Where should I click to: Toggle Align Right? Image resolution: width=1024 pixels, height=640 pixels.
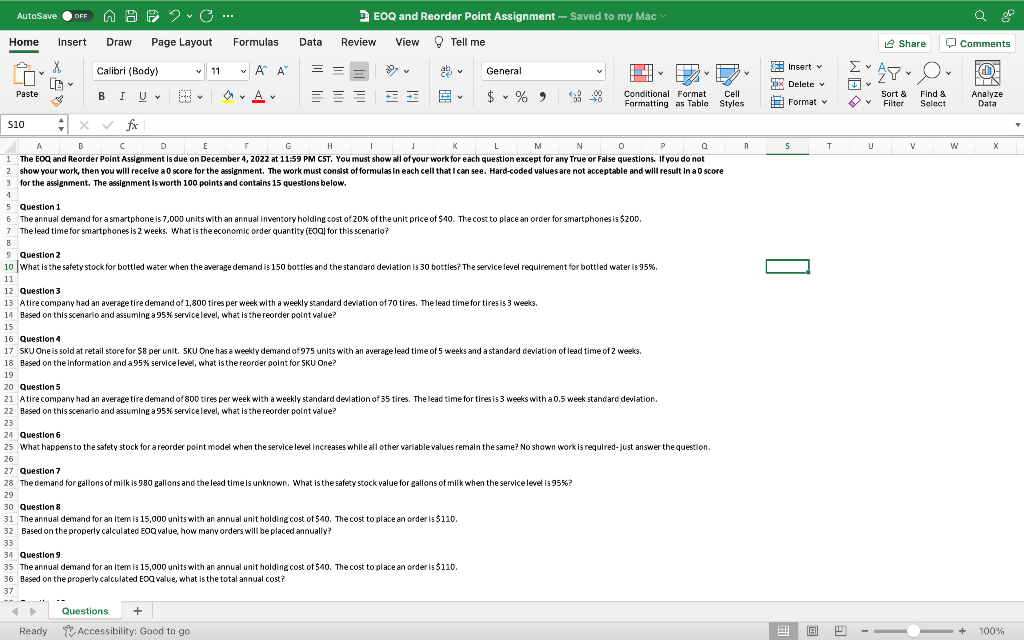click(359, 97)
